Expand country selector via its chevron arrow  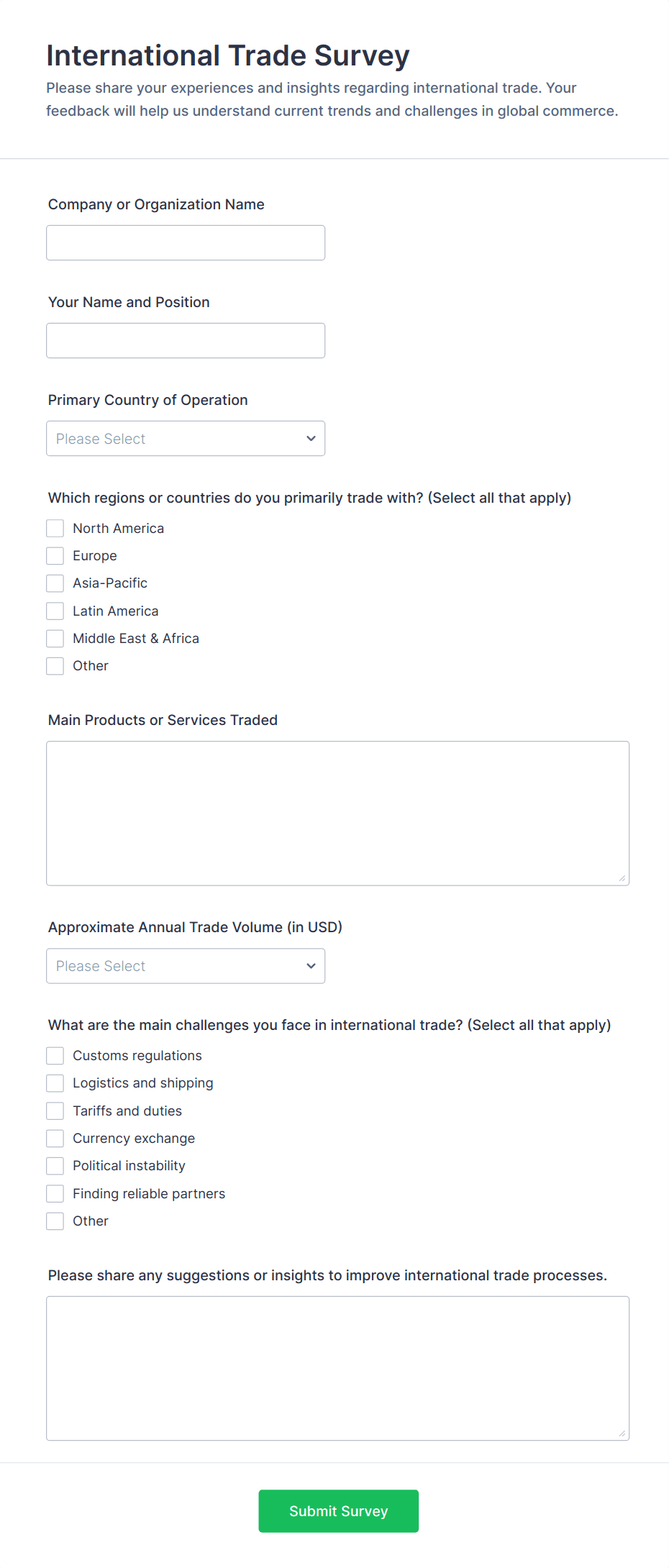tap(310, 438)
